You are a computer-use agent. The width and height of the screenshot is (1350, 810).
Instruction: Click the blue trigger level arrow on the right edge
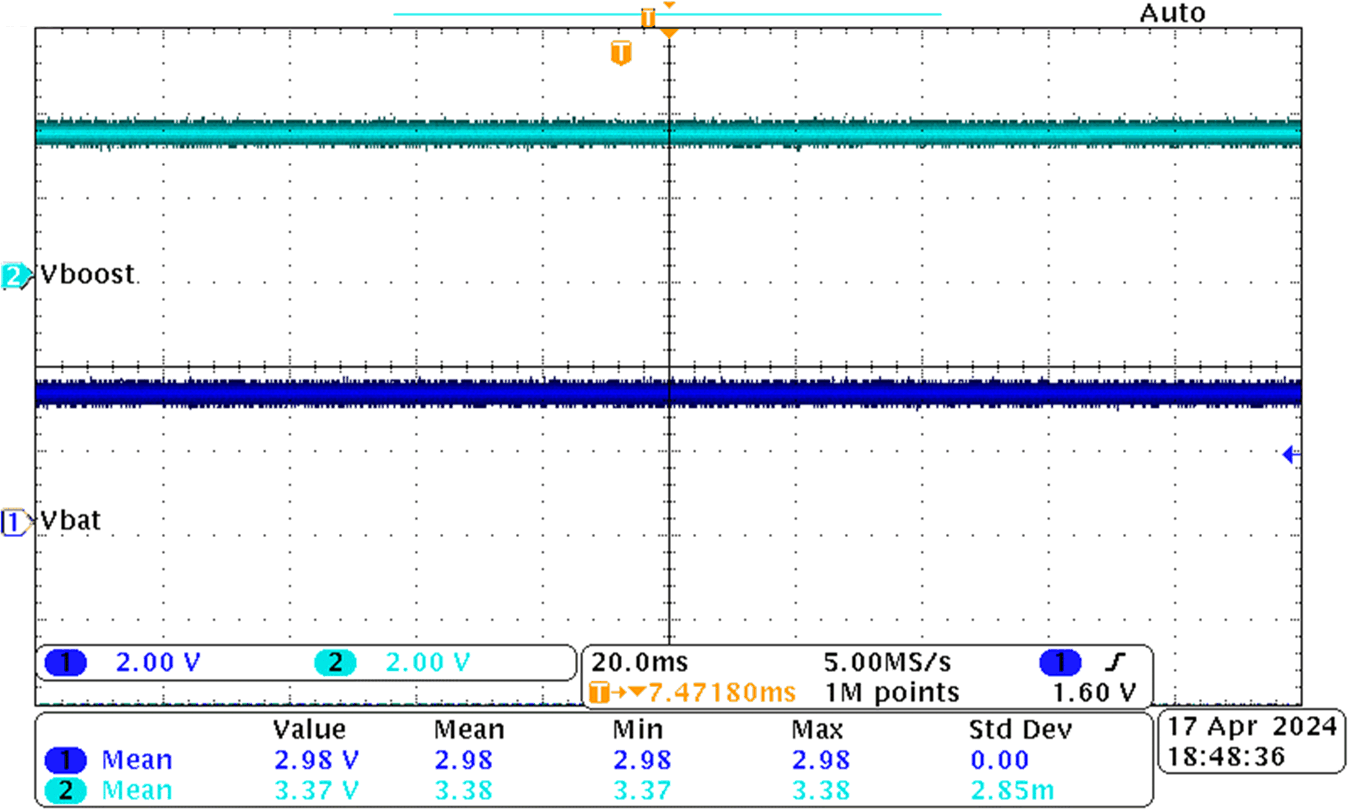tap(1291, 455)
